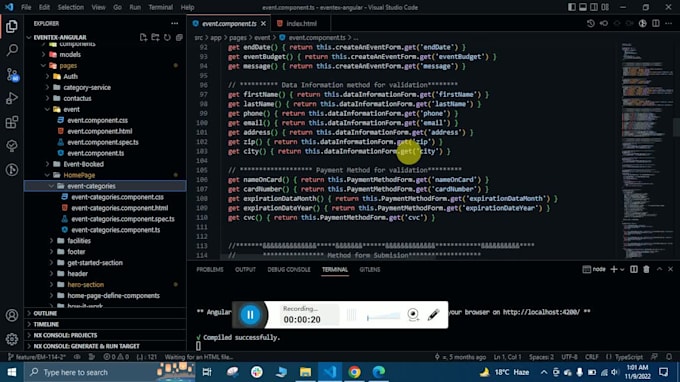
Task: Open event-categories.component.ts file
Action: point(116,229)
